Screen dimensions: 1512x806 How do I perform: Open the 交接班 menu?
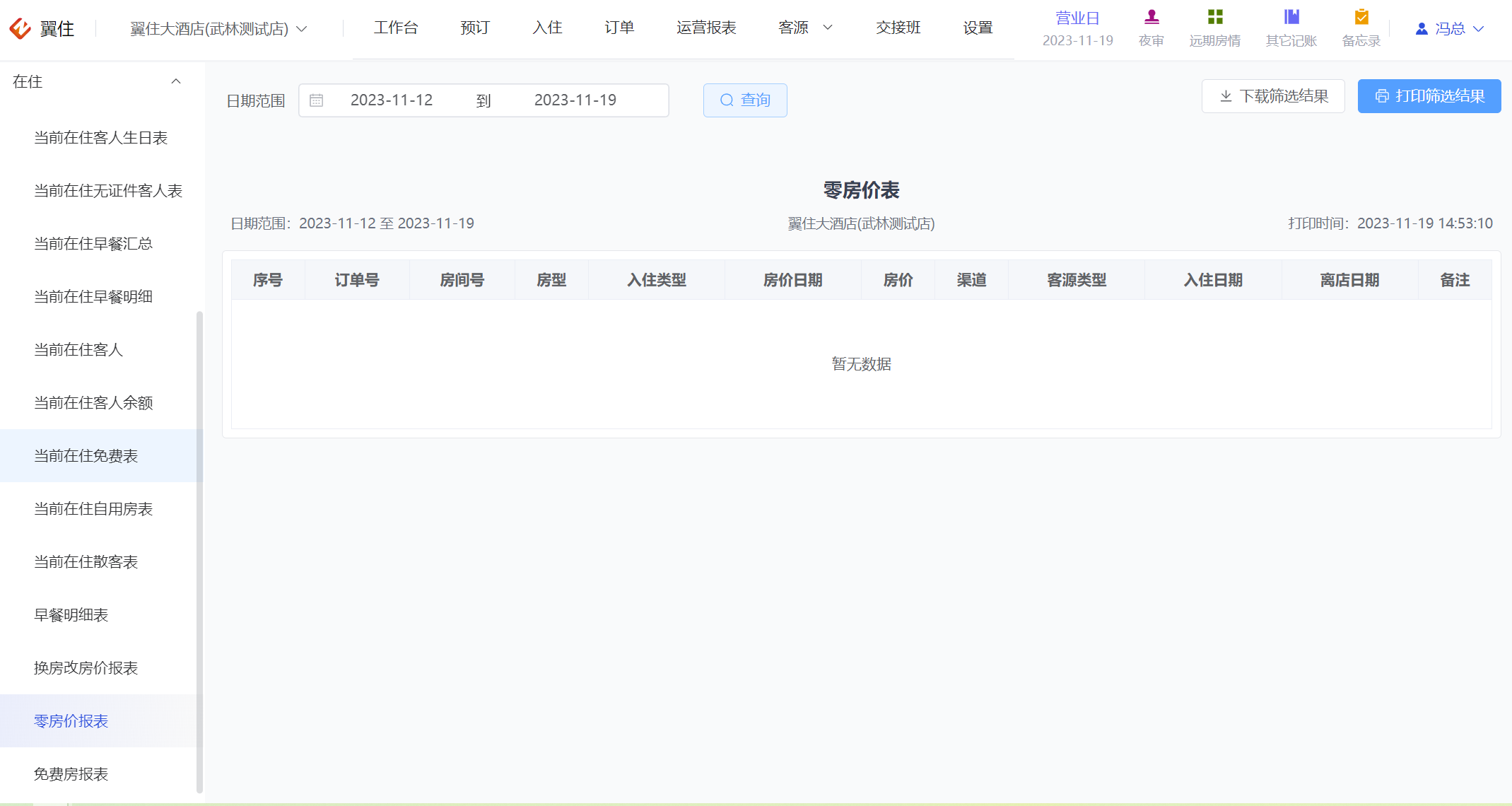(x=898, y=28)
